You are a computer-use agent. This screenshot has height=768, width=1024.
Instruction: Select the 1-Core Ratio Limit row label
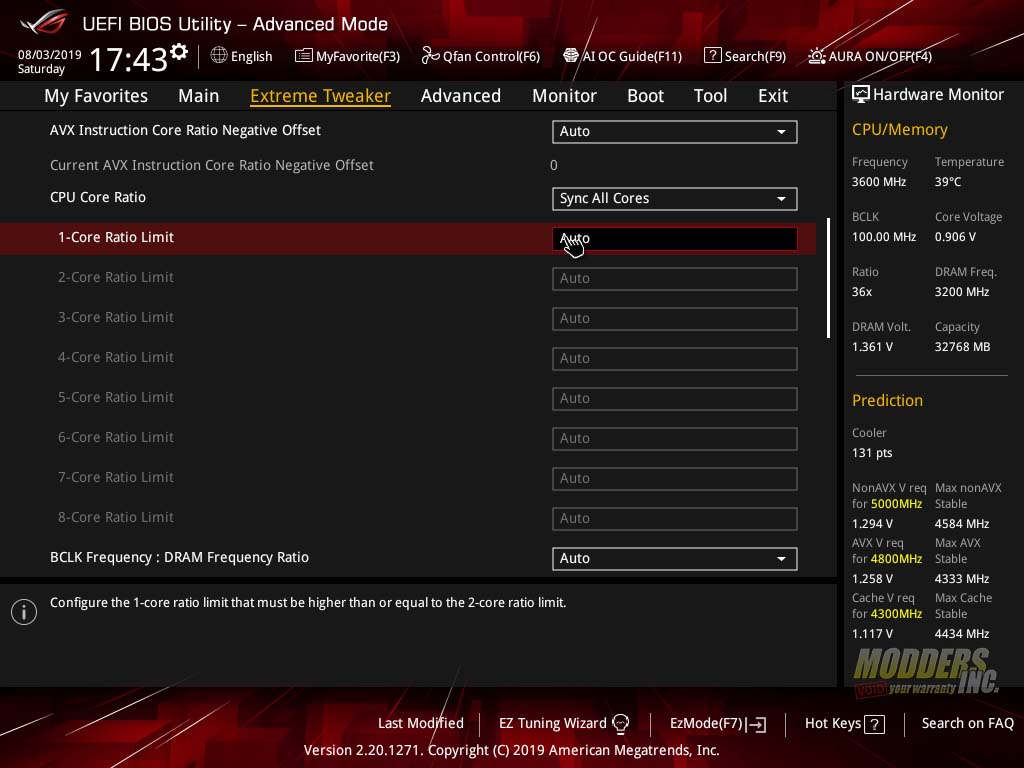116,238
